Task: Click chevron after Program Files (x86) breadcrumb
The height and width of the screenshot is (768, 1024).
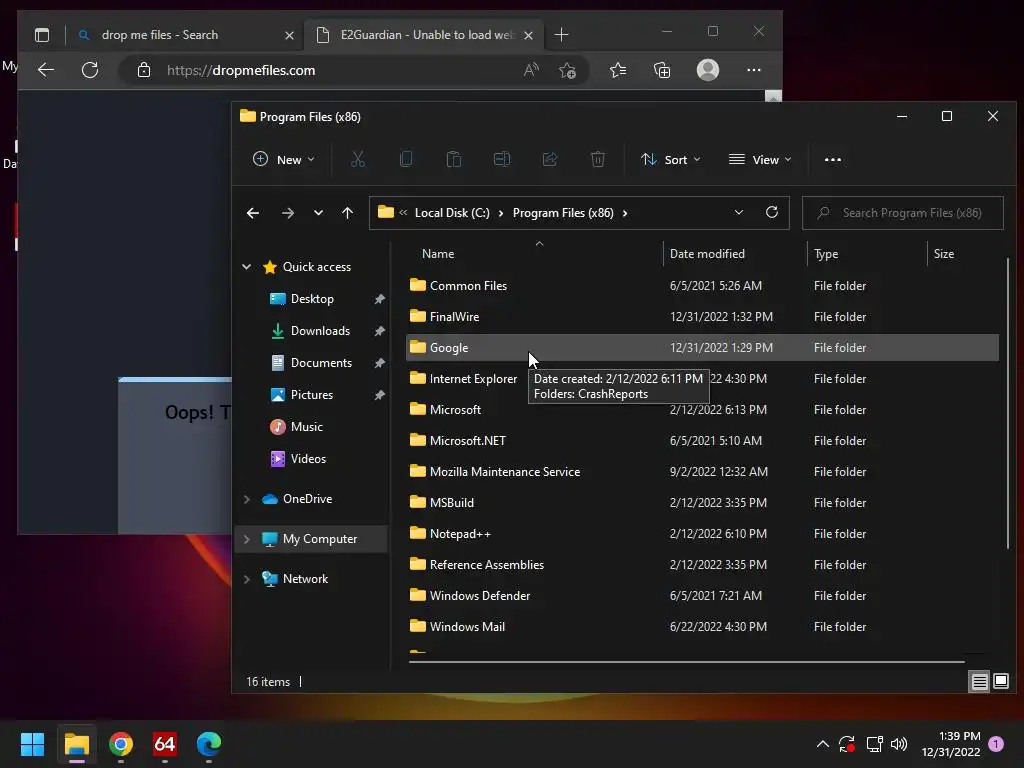Action: click(x=625, y=213)
